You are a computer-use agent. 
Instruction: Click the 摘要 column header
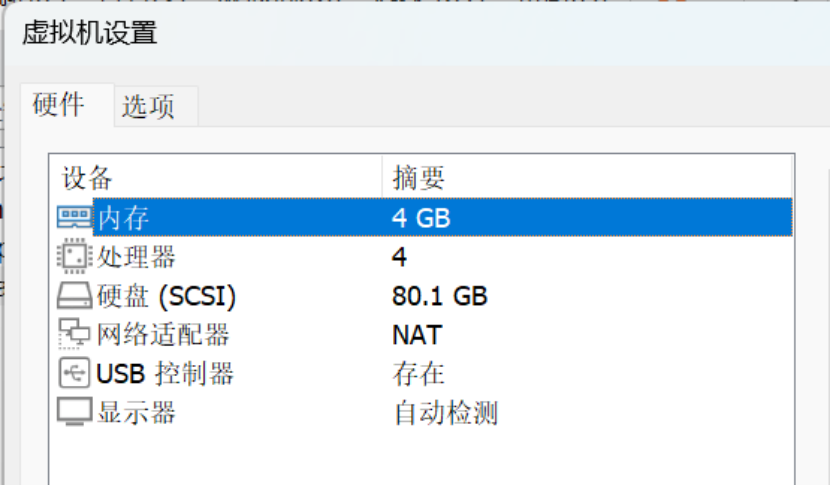coord(418,178)
